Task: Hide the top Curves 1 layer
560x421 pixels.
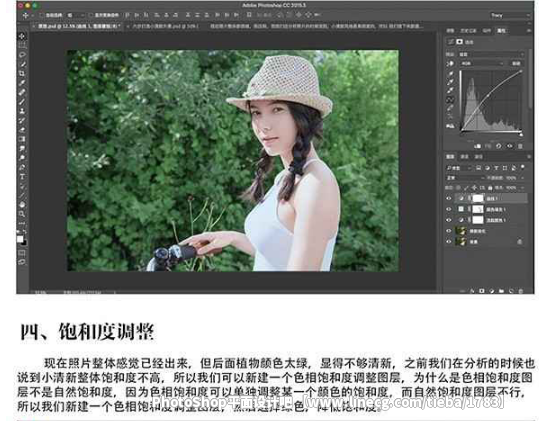Action: [449, 198]
